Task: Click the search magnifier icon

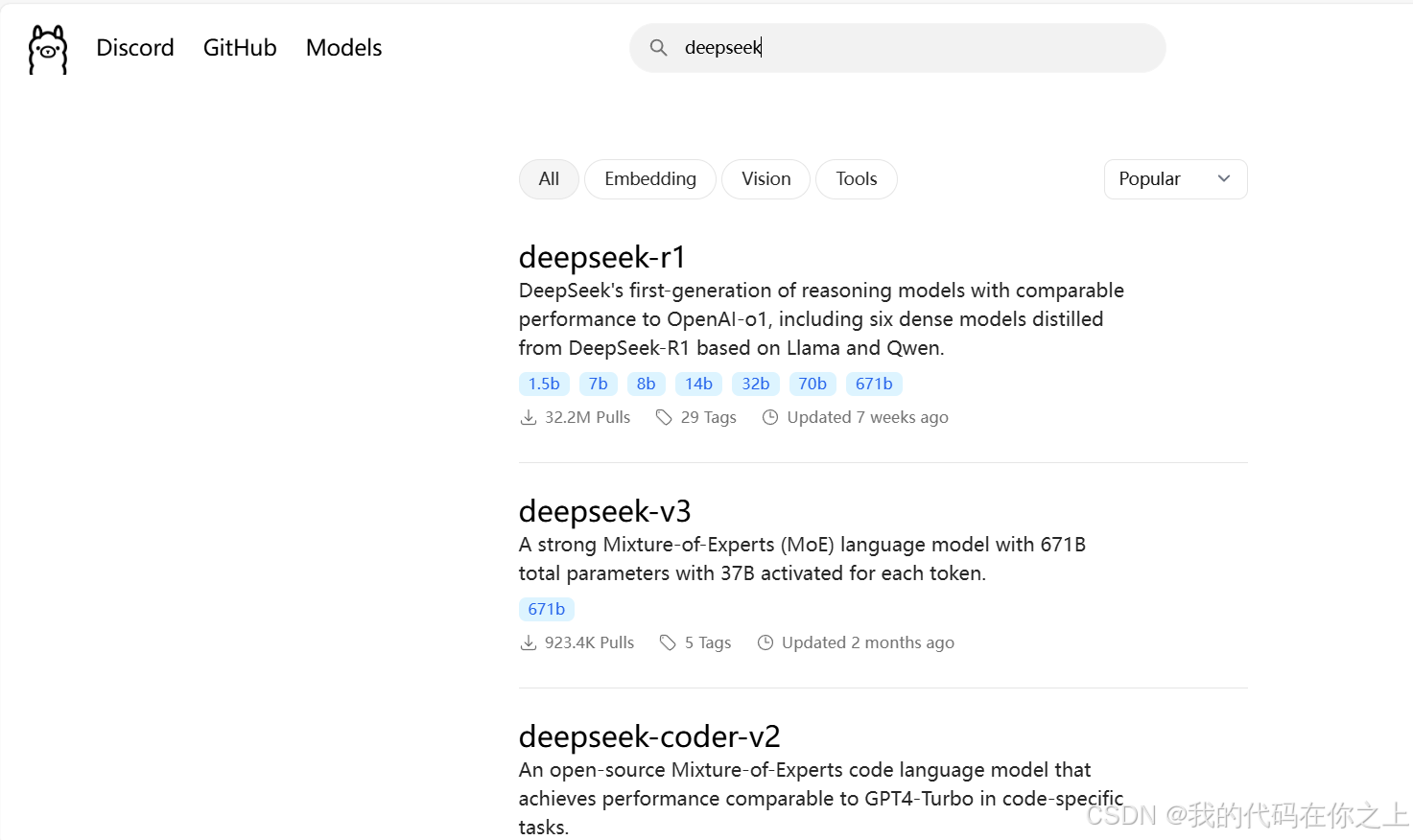Action: (659, 47)
